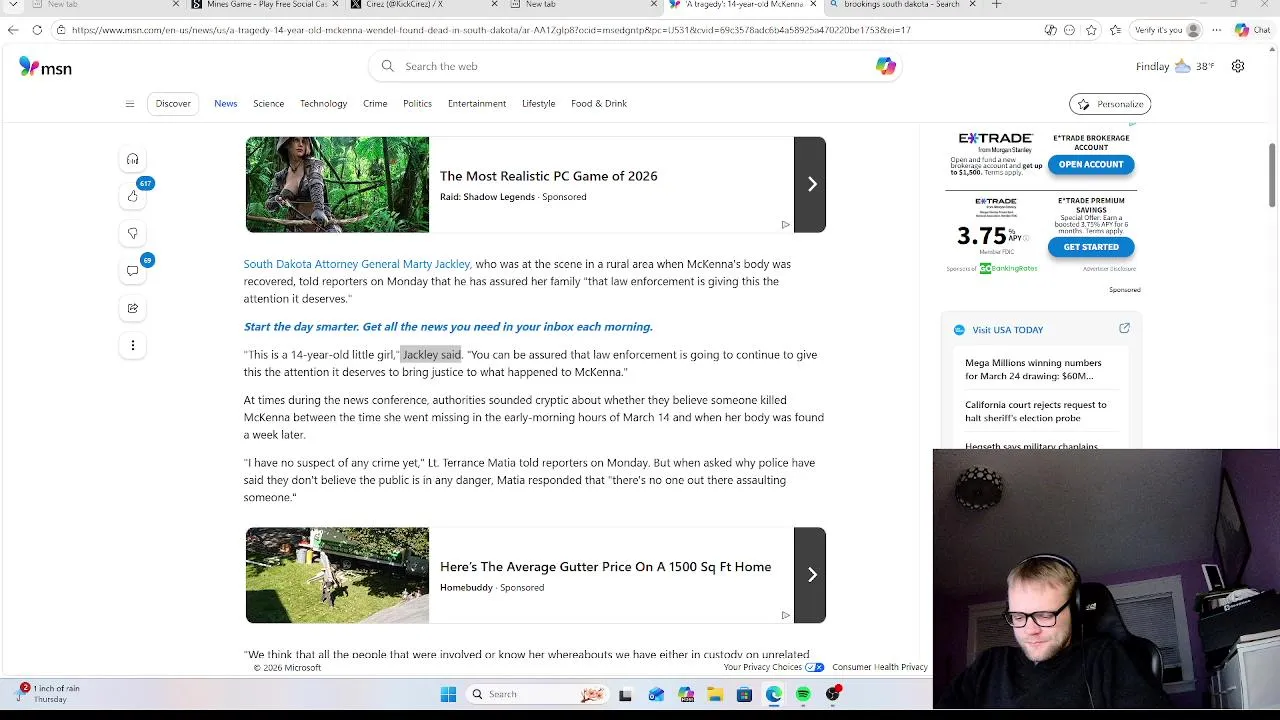The width and height of the screenshot is (1280, 720).
Task: Click the browser address bar URL
Action: pos(491,30)
